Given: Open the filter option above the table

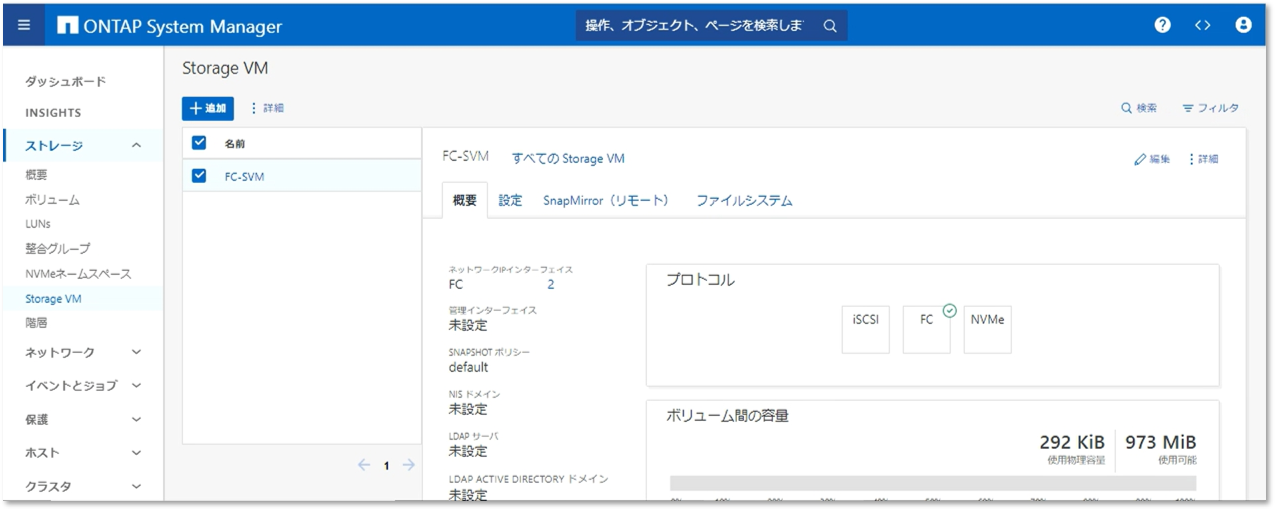Looking at the screenshot, I should pyautogui.click(x=1210, y=108).
